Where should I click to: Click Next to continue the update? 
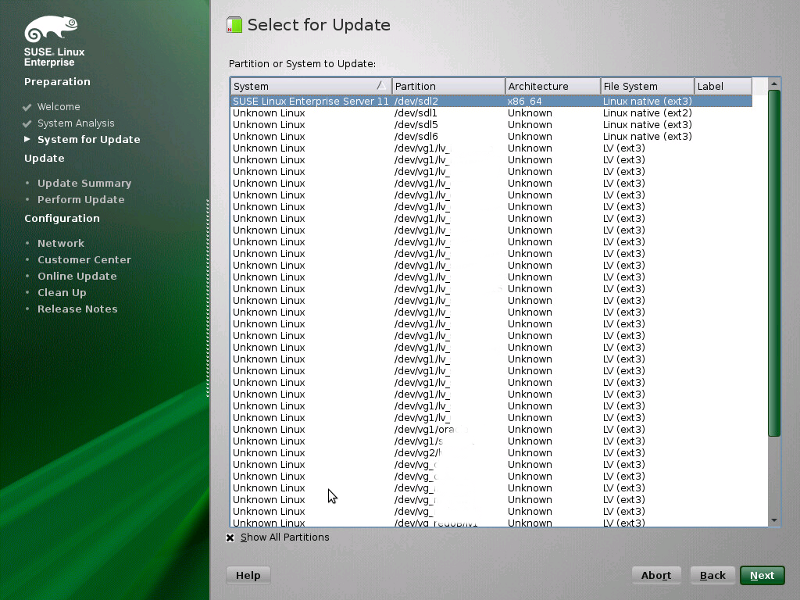pos(762,575)
